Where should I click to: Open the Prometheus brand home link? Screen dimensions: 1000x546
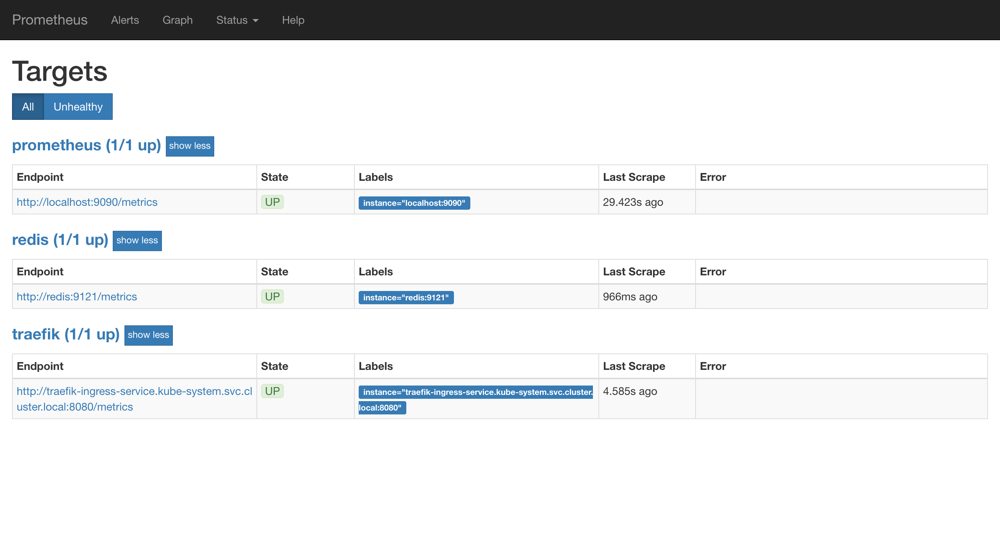pos(50,20)
